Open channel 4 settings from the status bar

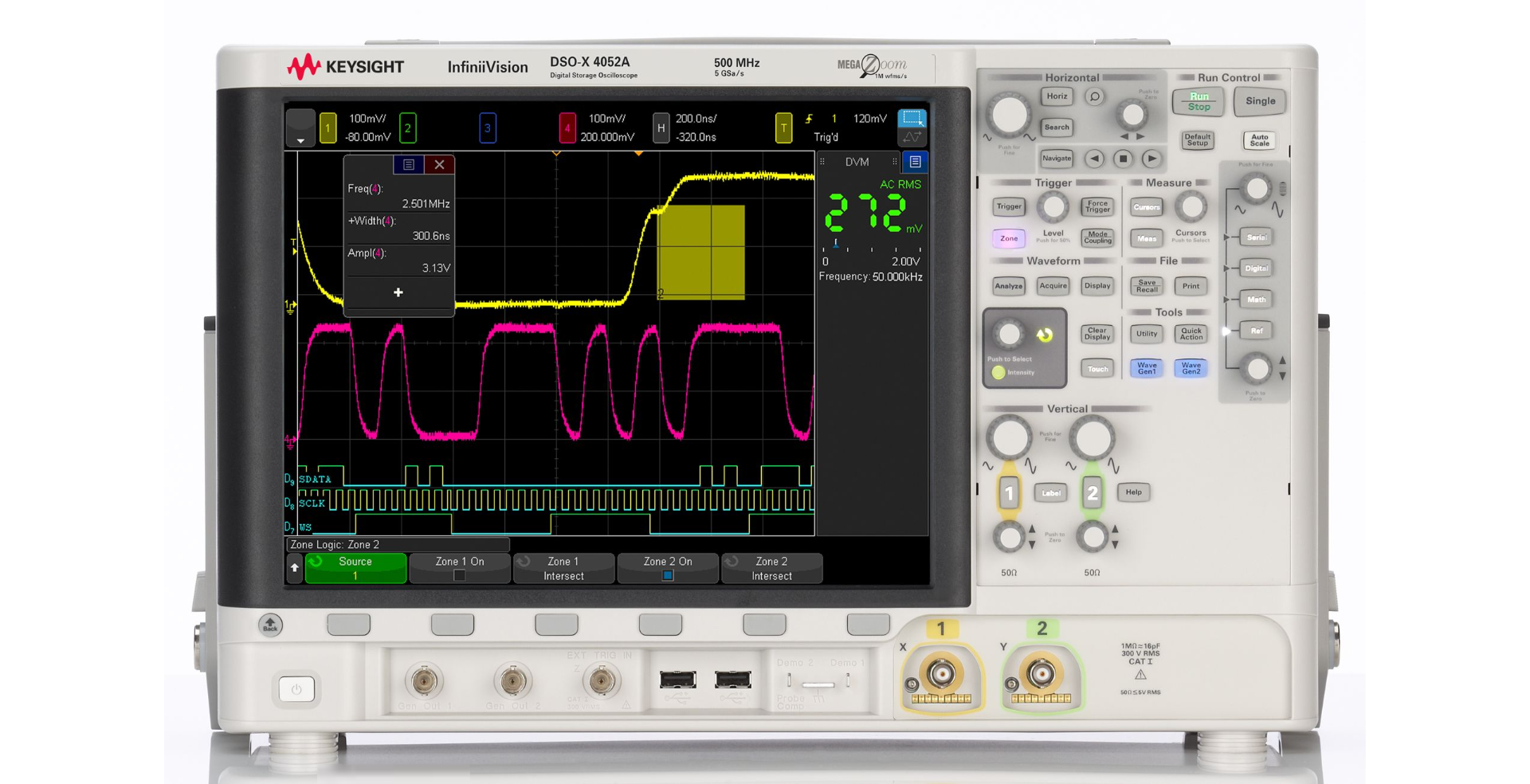567,127
